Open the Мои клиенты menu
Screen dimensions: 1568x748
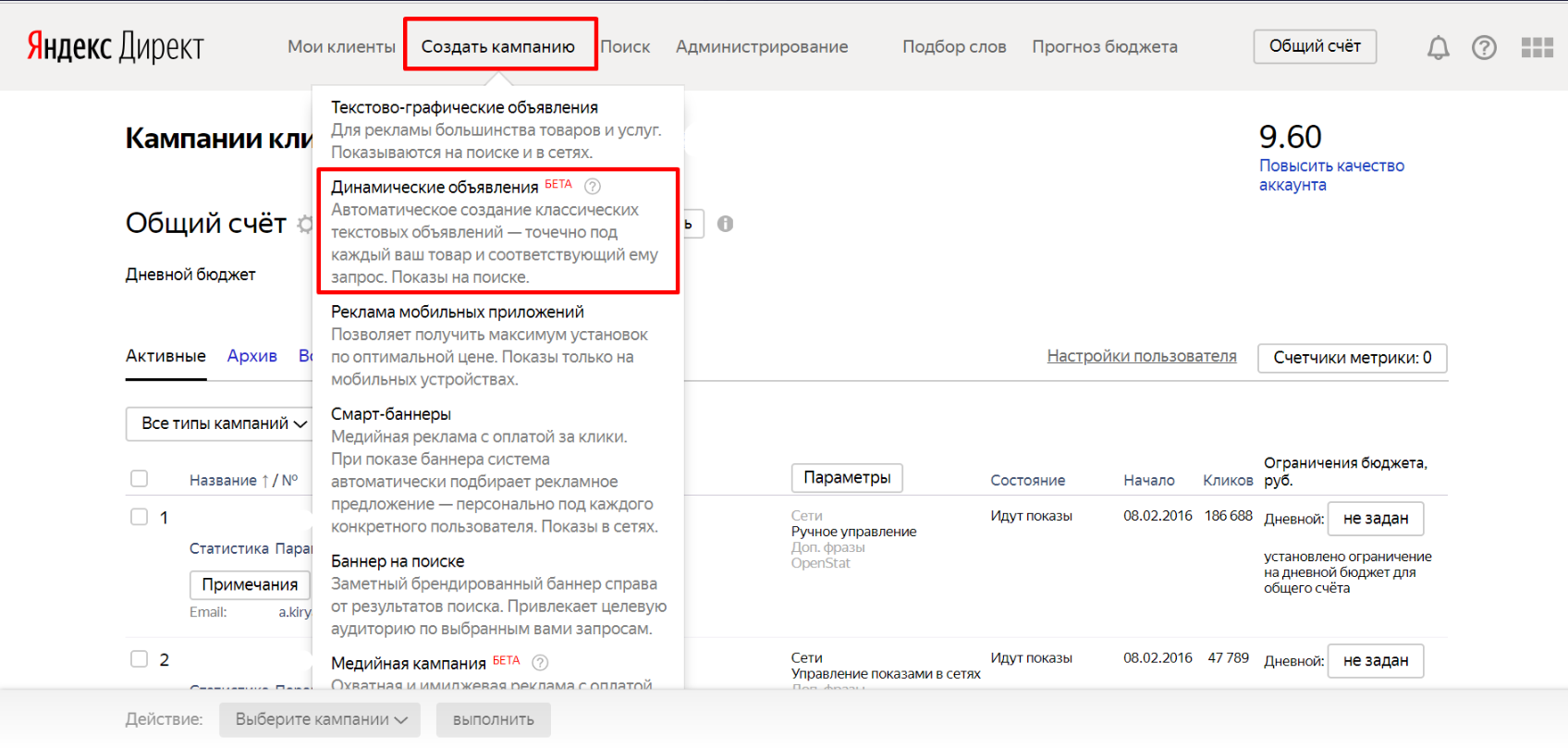coord(341,46)
